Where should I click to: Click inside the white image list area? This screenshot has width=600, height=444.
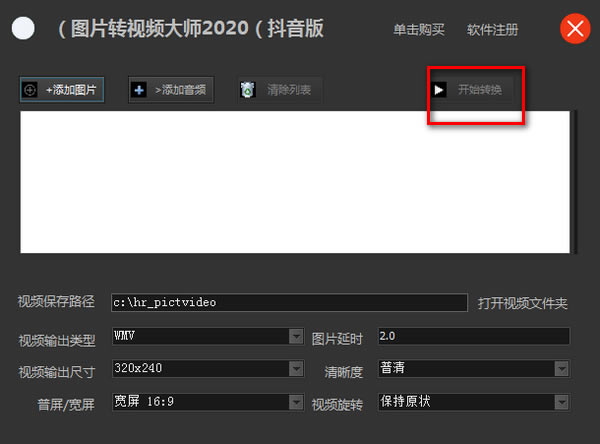point(295,182)
